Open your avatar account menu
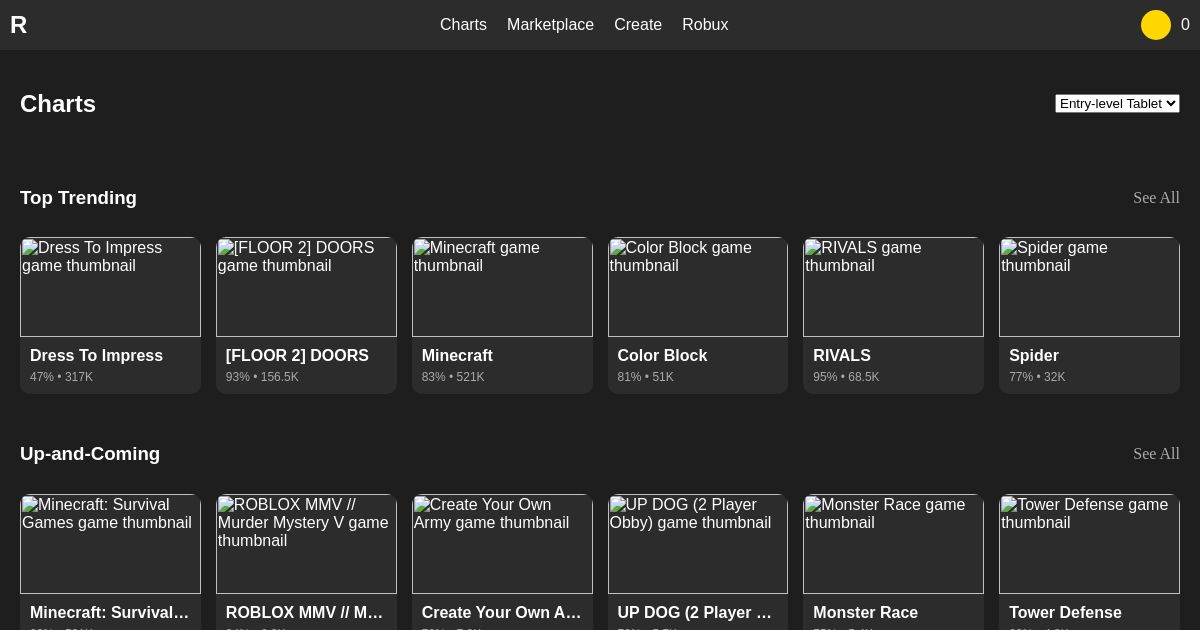 [x=1156, y=25]
